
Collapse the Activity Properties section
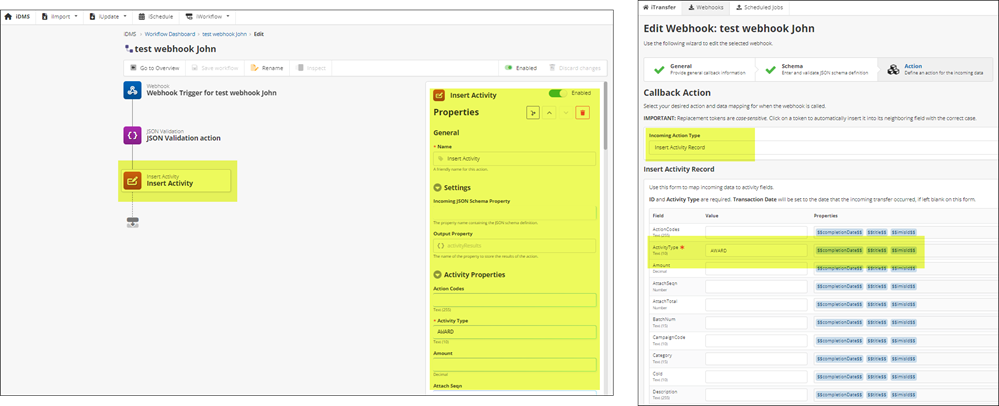[x=438, y=274]
